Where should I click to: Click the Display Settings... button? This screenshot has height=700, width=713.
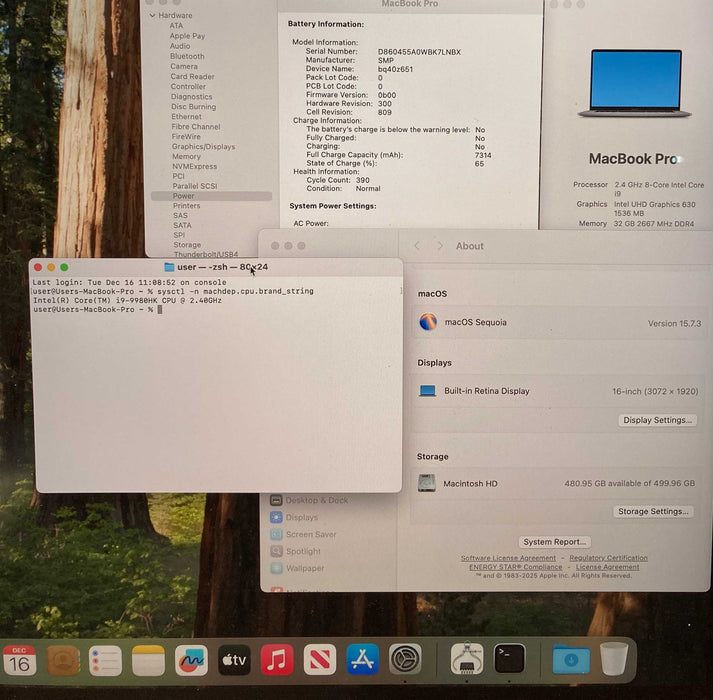[657, 420]
